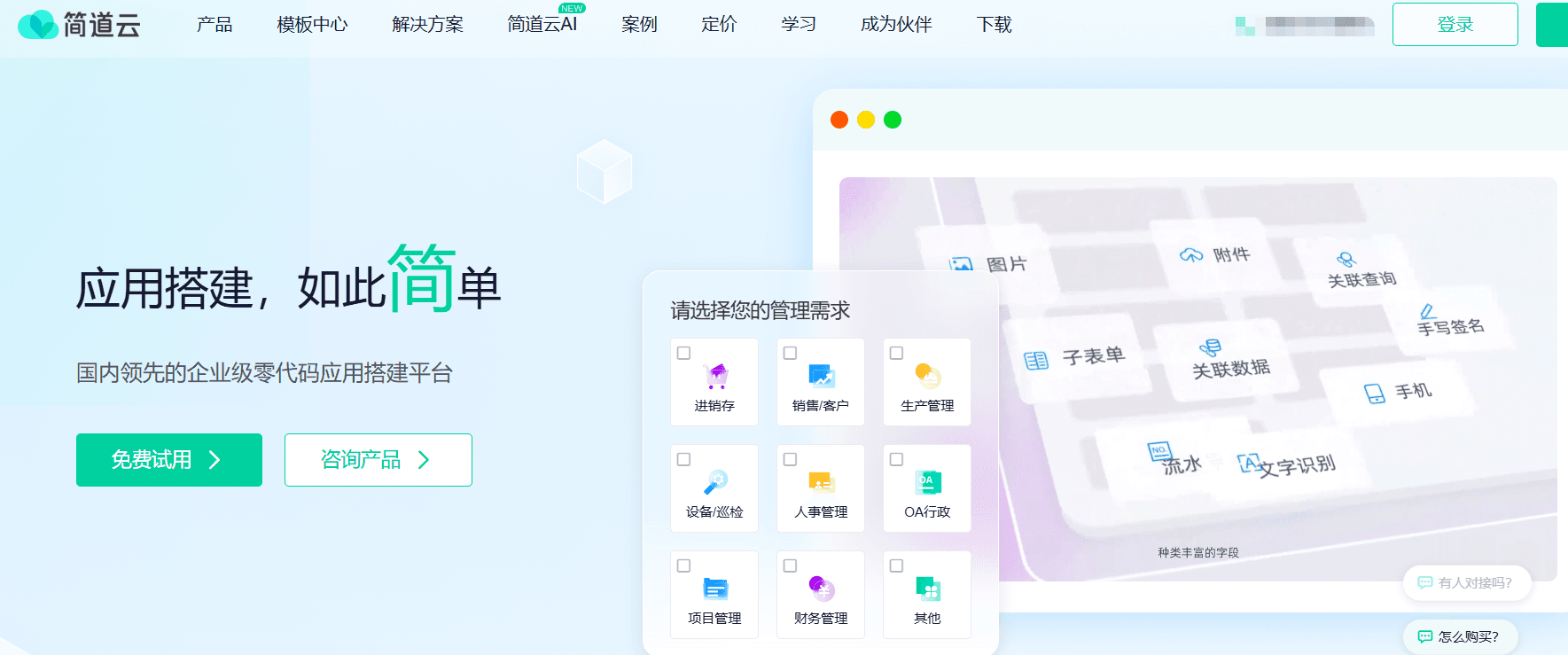Viewport: 1568px width, 655px height.
Task: Click the 手机 field icon
Action: 1374,394
